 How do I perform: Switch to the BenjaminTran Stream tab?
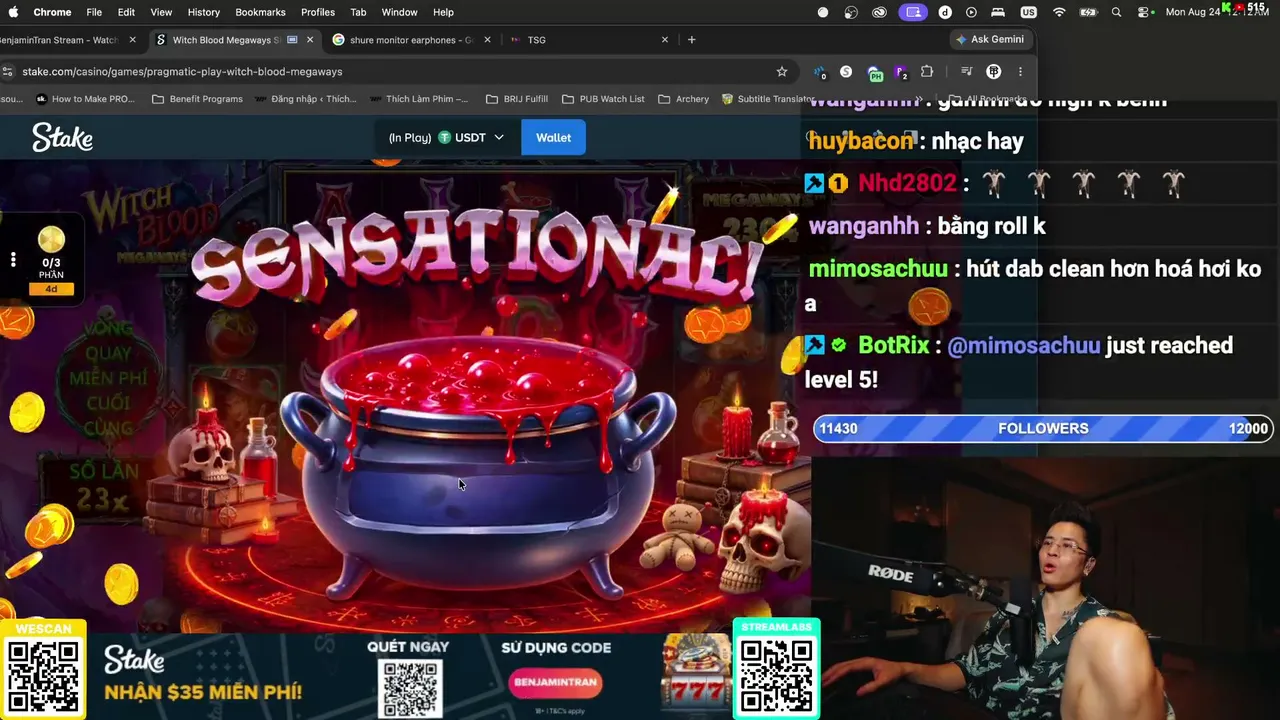[x=58, y=40]
